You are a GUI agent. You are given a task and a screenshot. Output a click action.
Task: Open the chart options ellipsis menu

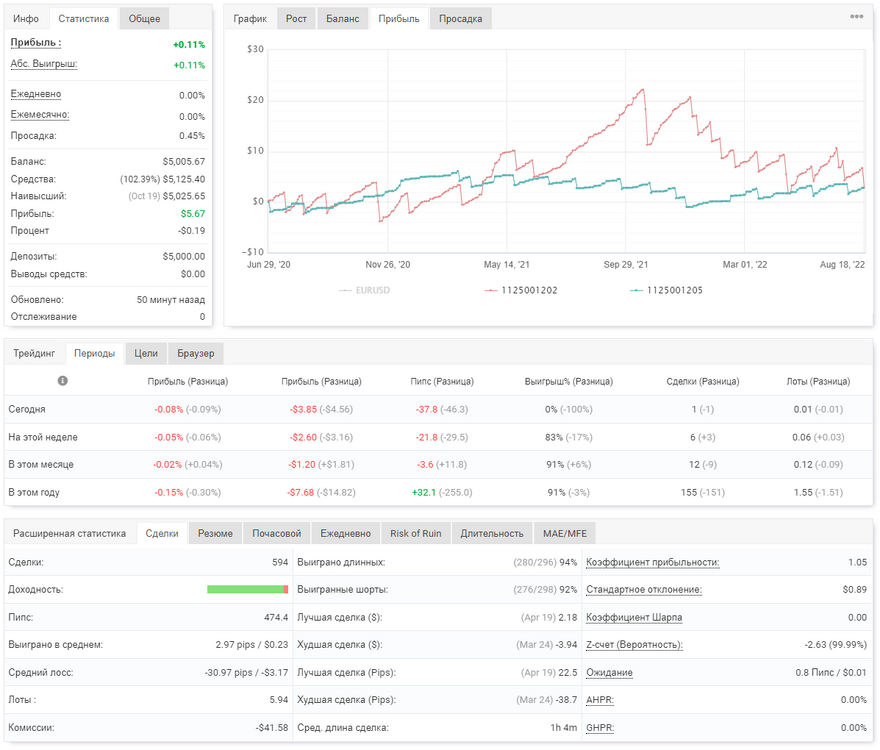tap(856, 16)
